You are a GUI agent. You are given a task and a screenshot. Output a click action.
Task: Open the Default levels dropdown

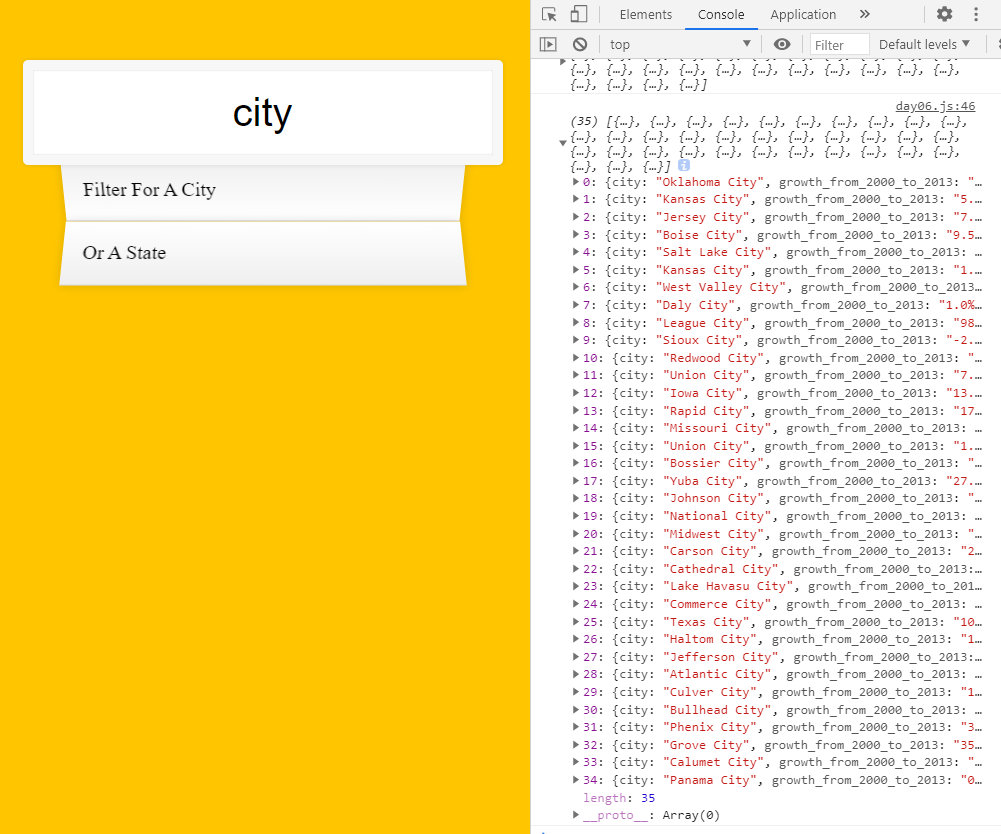[x=924, y=44]
